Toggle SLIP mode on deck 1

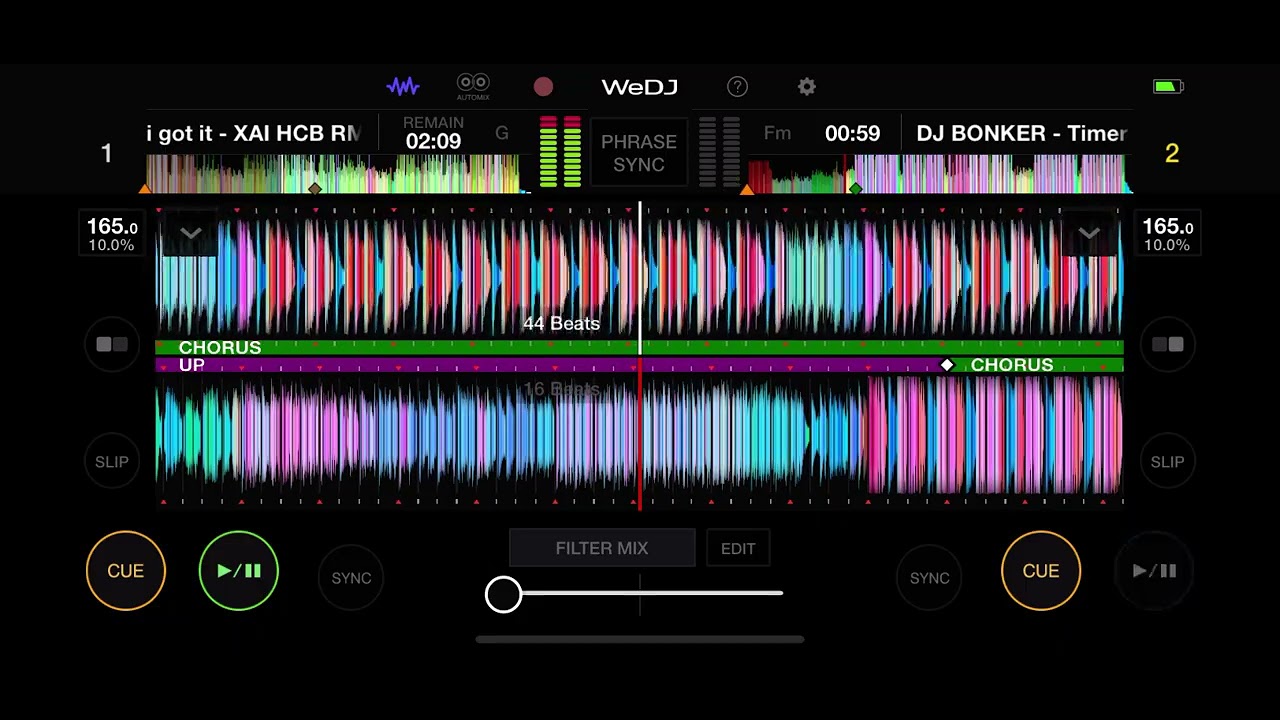[x=112, y=461]
